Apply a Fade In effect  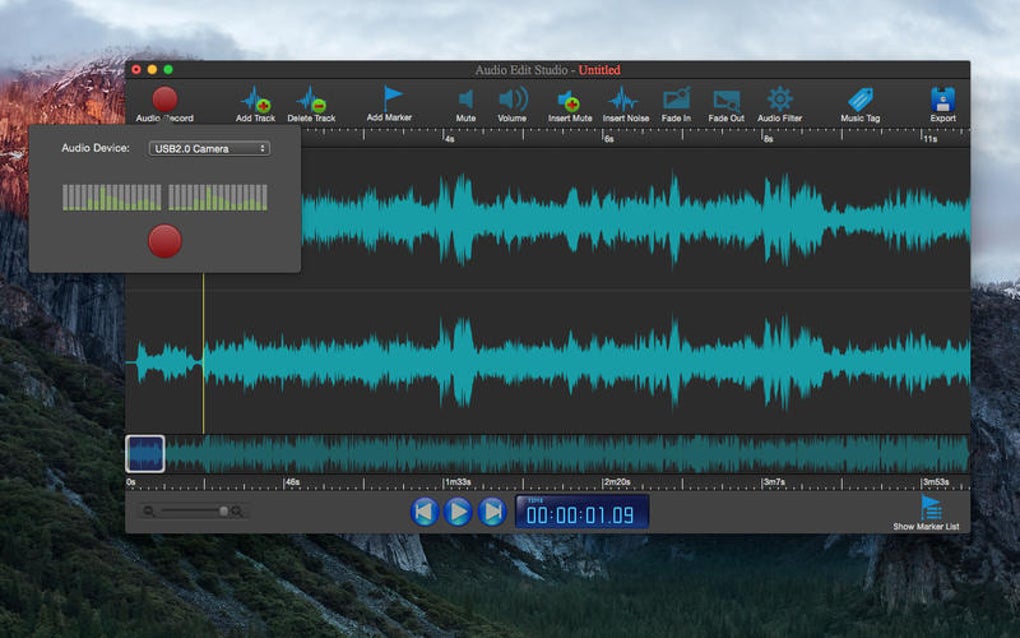coord(676,99)
